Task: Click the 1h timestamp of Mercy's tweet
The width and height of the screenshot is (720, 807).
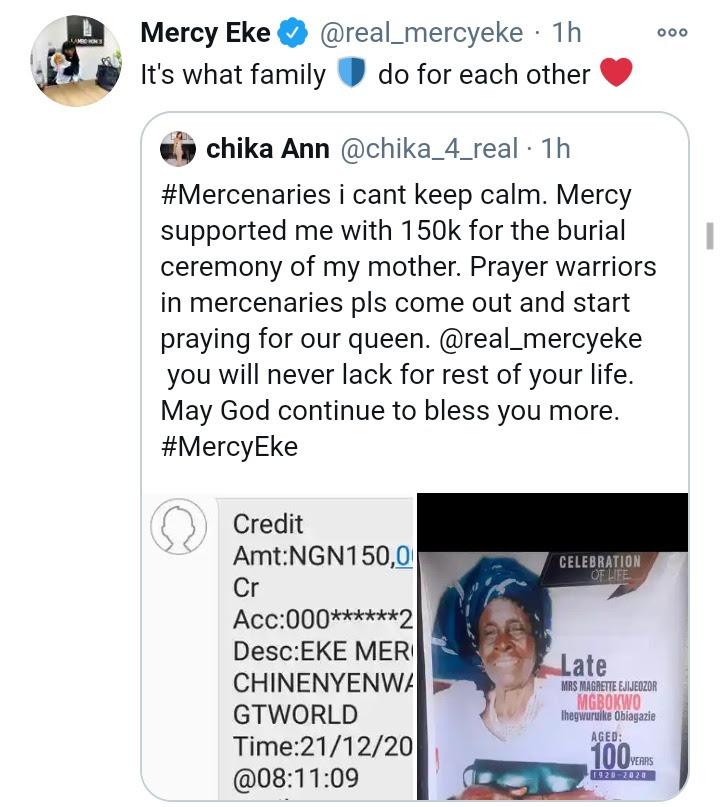Action: [x=566, y=33]
